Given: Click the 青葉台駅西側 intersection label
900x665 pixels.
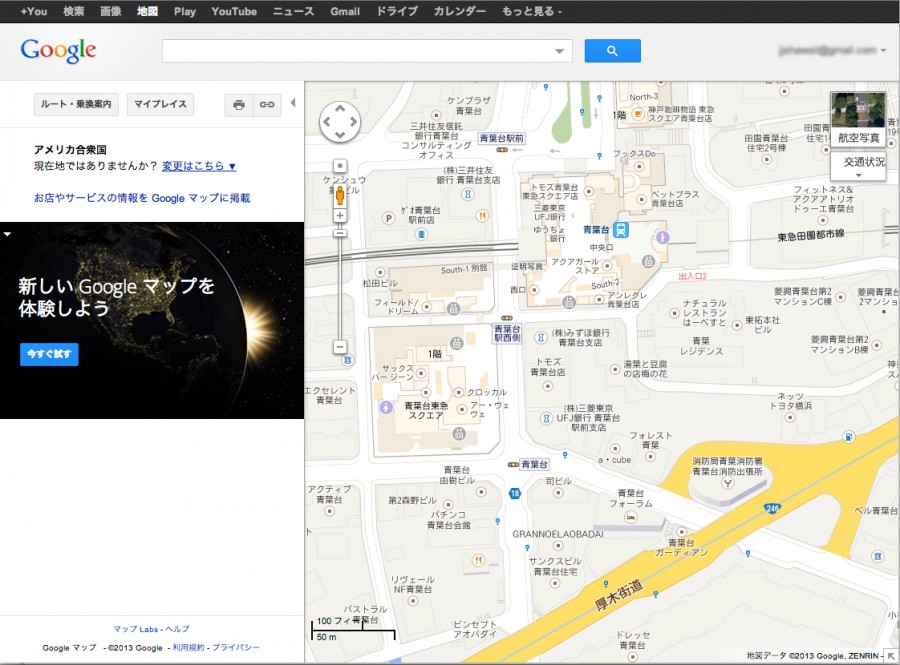Looking at the screenshot, I should tap(507, 333).
